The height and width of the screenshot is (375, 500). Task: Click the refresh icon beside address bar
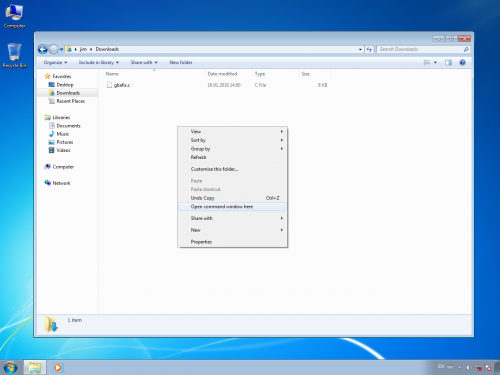coord(369,49)
